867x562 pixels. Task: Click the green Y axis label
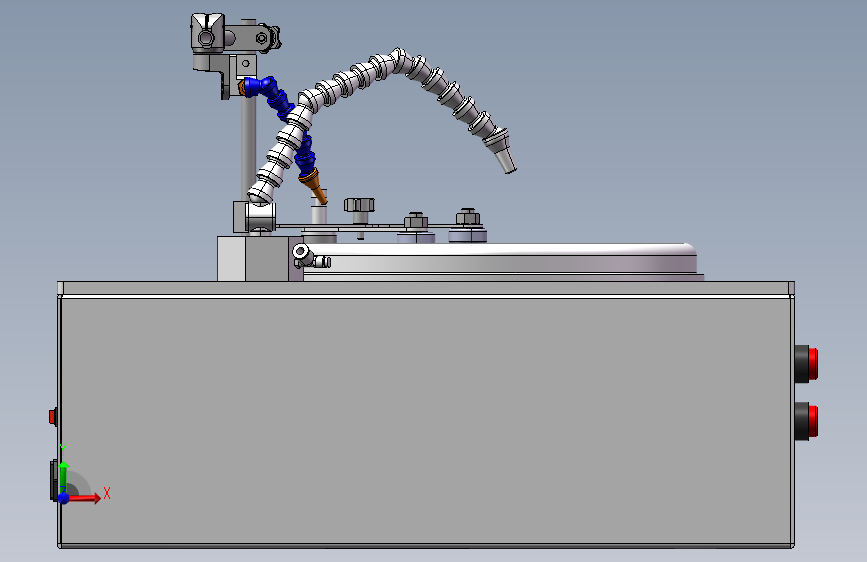click(63, 449)
